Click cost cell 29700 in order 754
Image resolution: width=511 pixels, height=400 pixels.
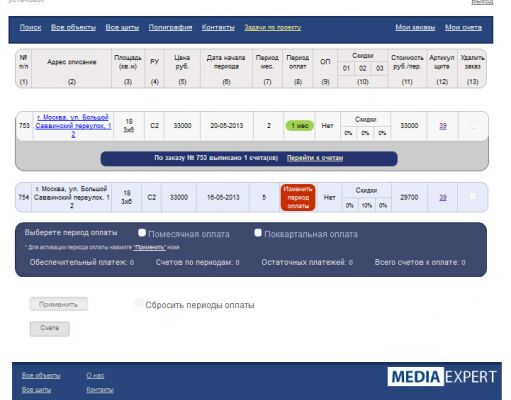(409, 197)
